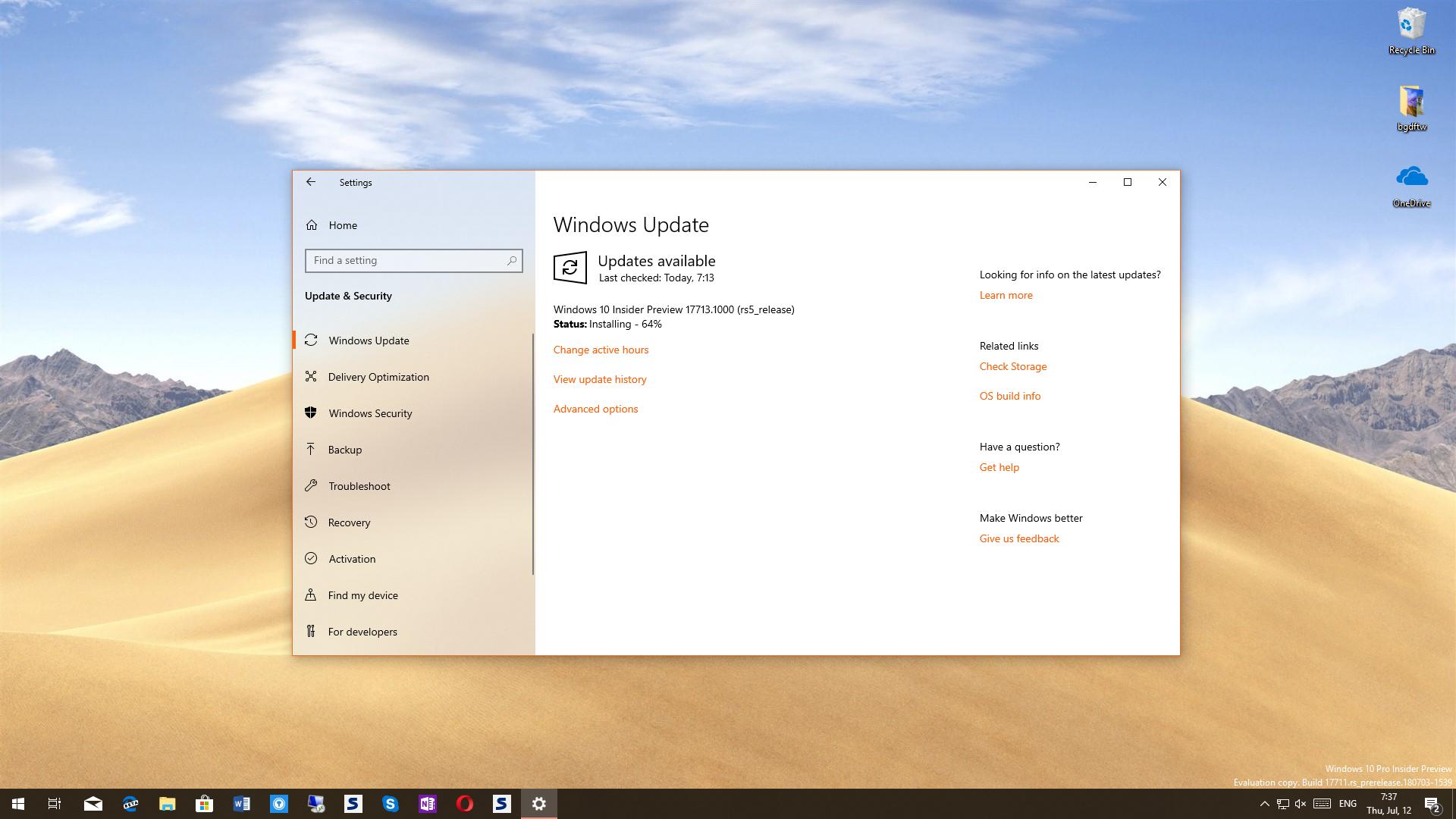Launch Skype from the taskbar
This screenshot has width=1456, height=819.
pos(391,804)
